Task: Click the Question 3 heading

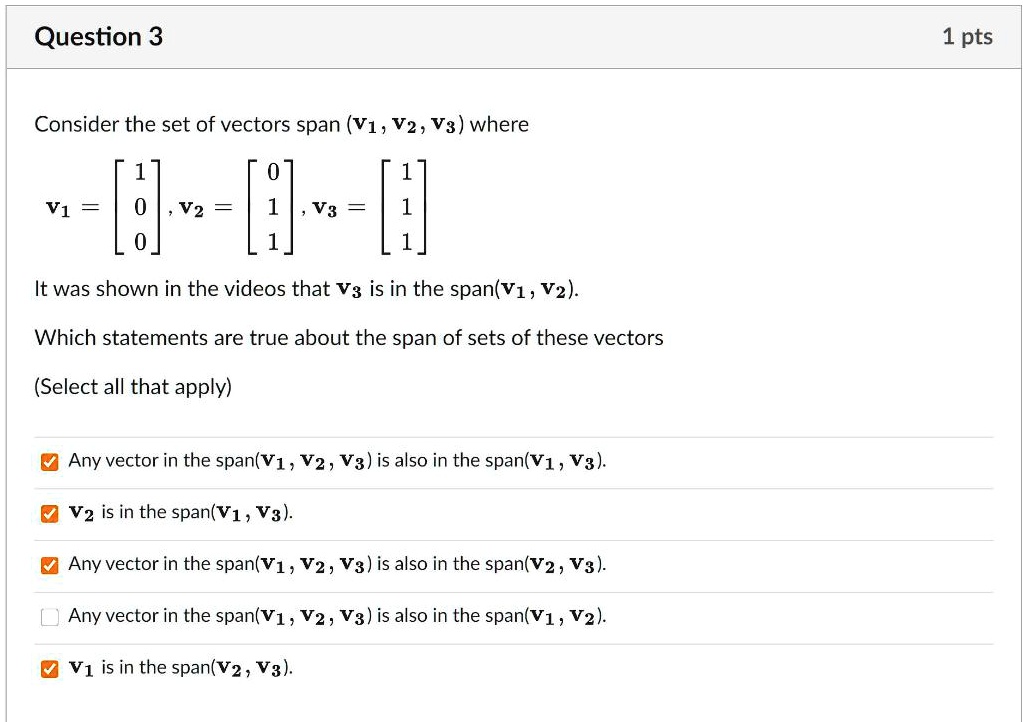Action: (x=98, y=36)
